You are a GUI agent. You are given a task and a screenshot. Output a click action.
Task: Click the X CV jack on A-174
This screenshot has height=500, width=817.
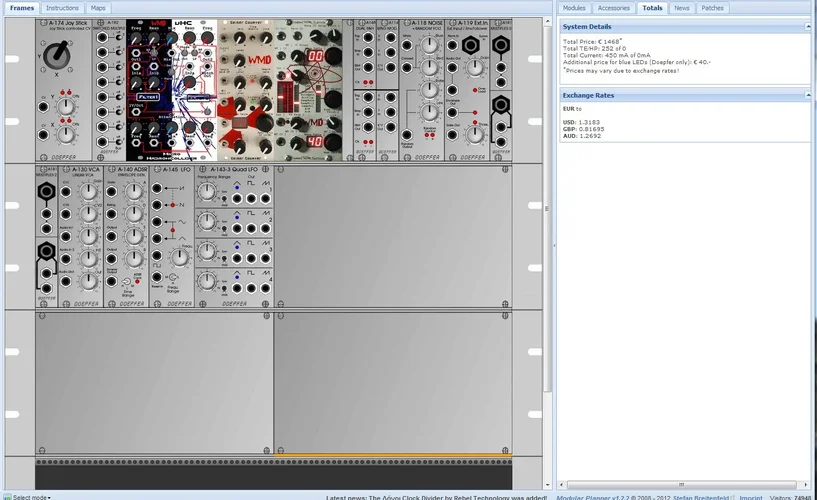(44, 135)
